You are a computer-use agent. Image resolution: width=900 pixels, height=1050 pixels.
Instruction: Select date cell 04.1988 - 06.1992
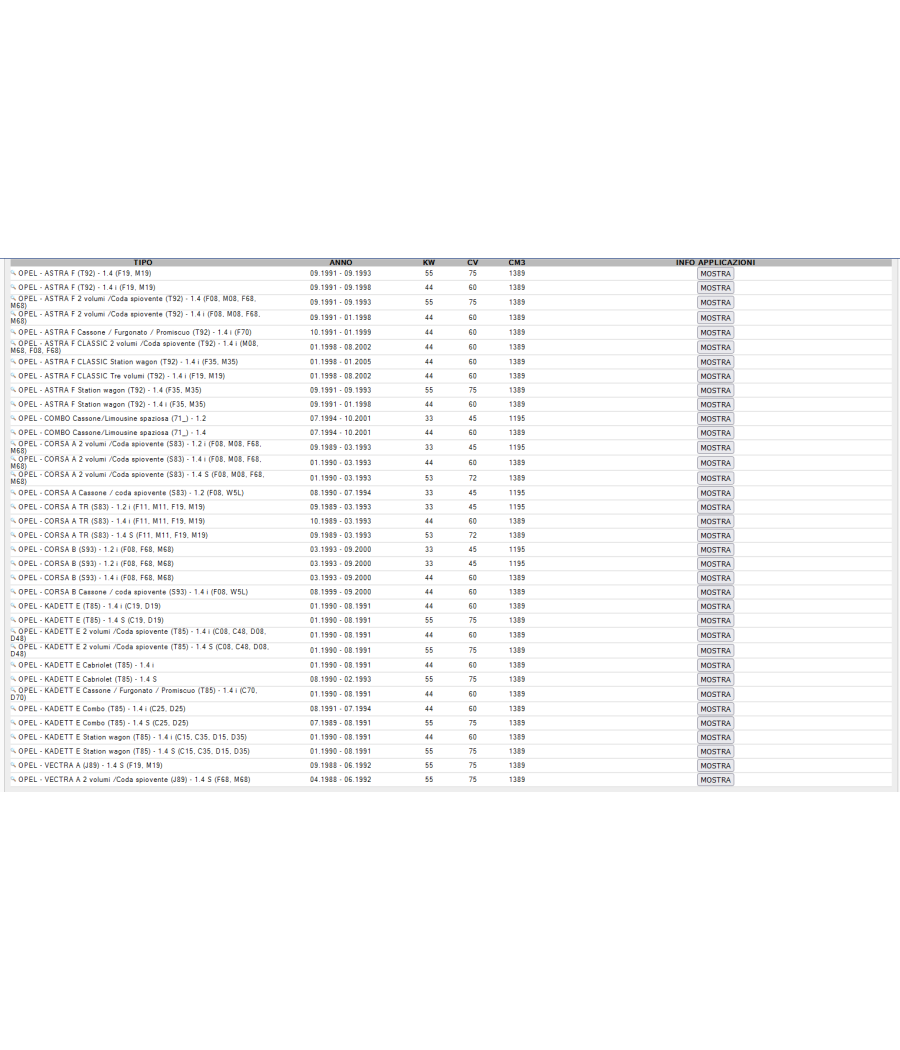340,779
